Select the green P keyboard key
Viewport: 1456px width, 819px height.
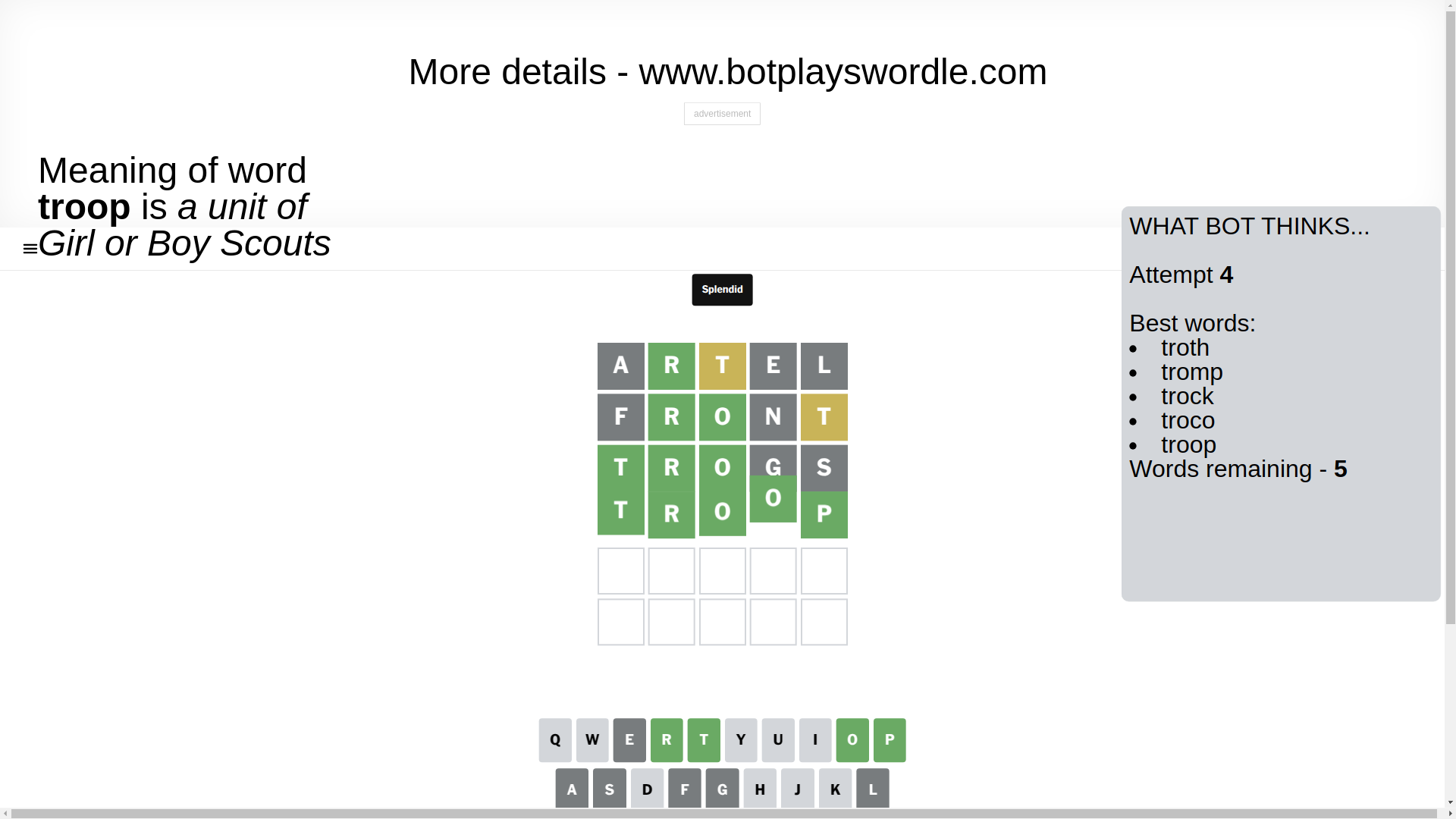(x=890, y=740)
